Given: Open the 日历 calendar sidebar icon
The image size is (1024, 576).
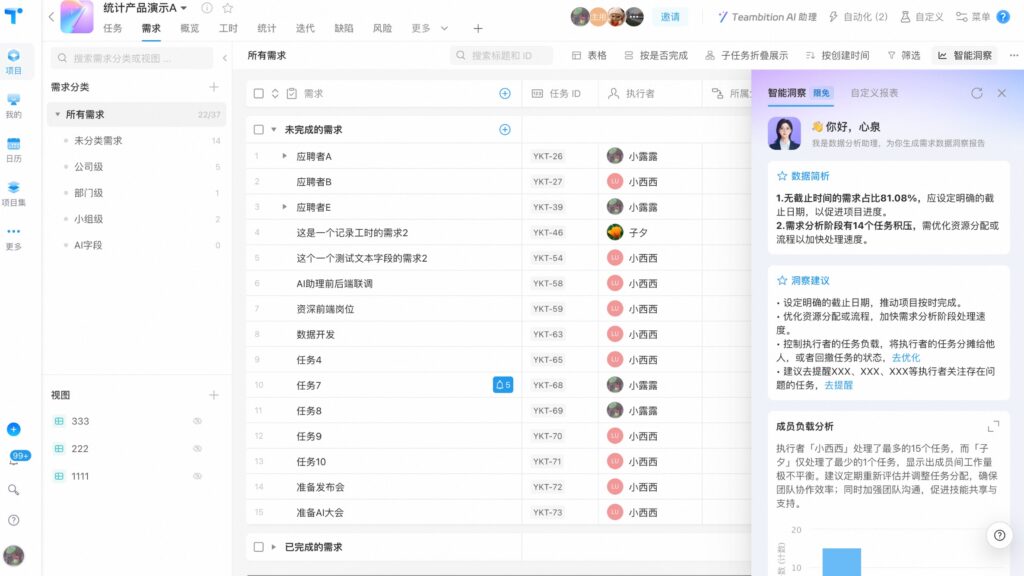Looking at the screenshot, I should click(13, 150).
